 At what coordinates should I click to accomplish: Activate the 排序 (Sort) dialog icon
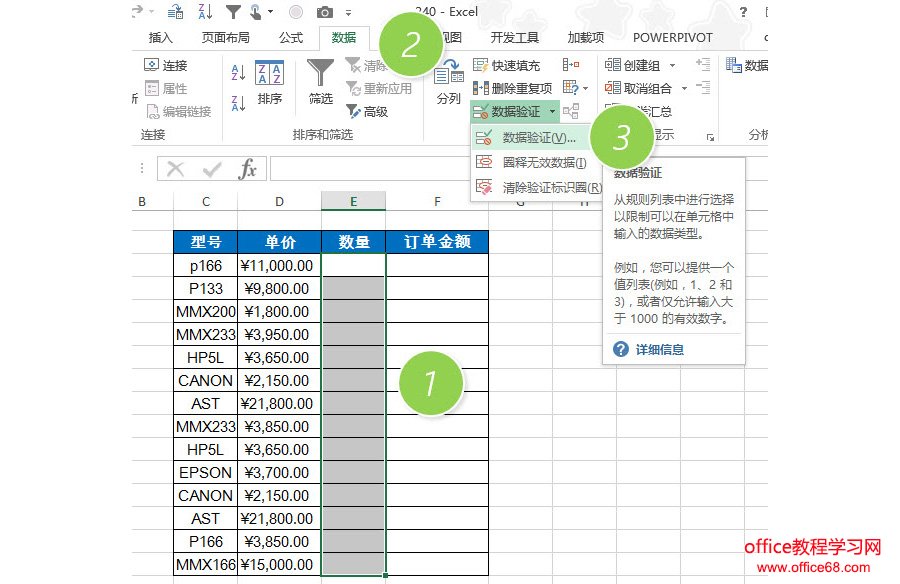click(x=272, y=77)
